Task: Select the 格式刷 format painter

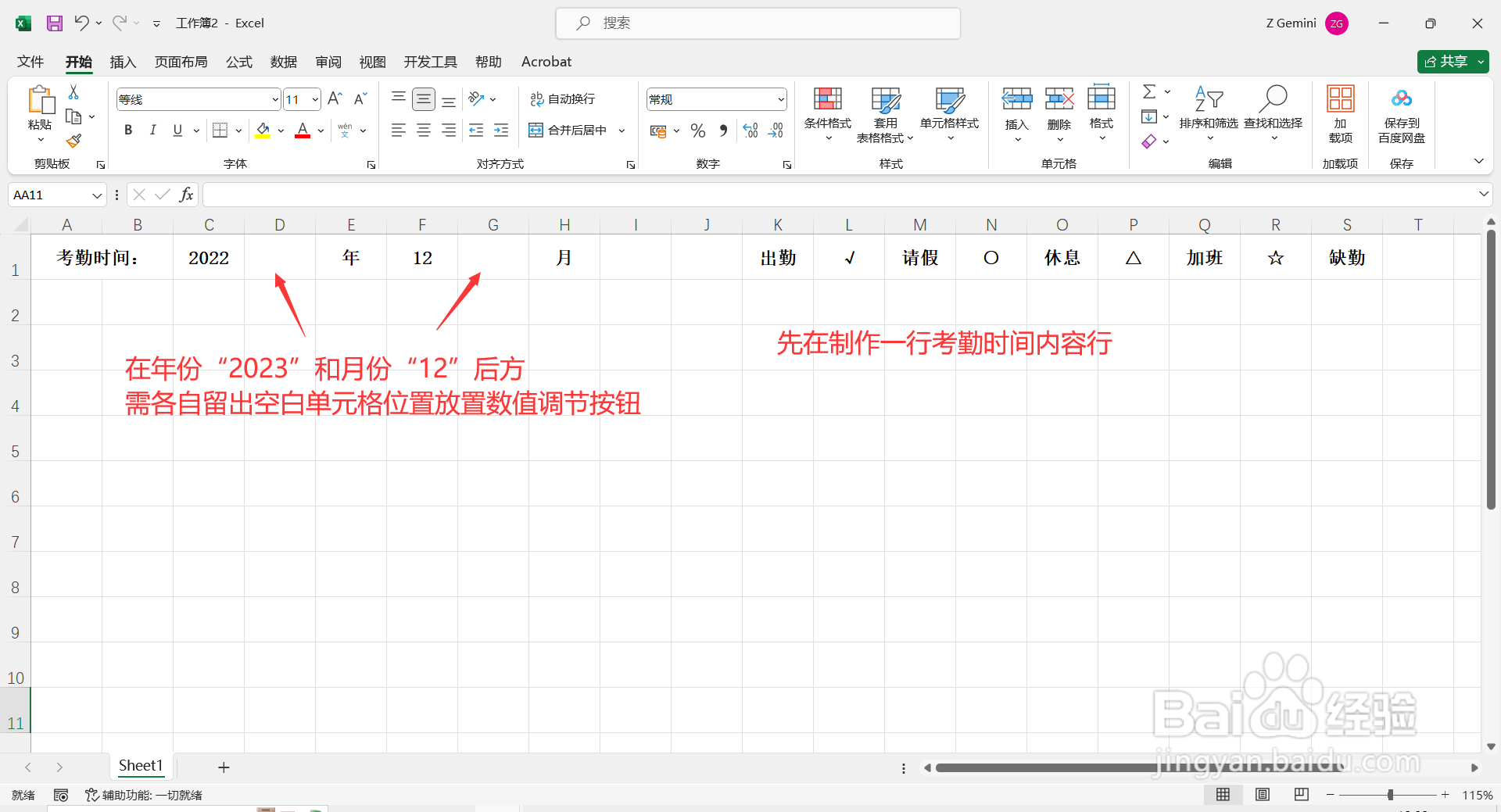Action: tap(73, 141)
